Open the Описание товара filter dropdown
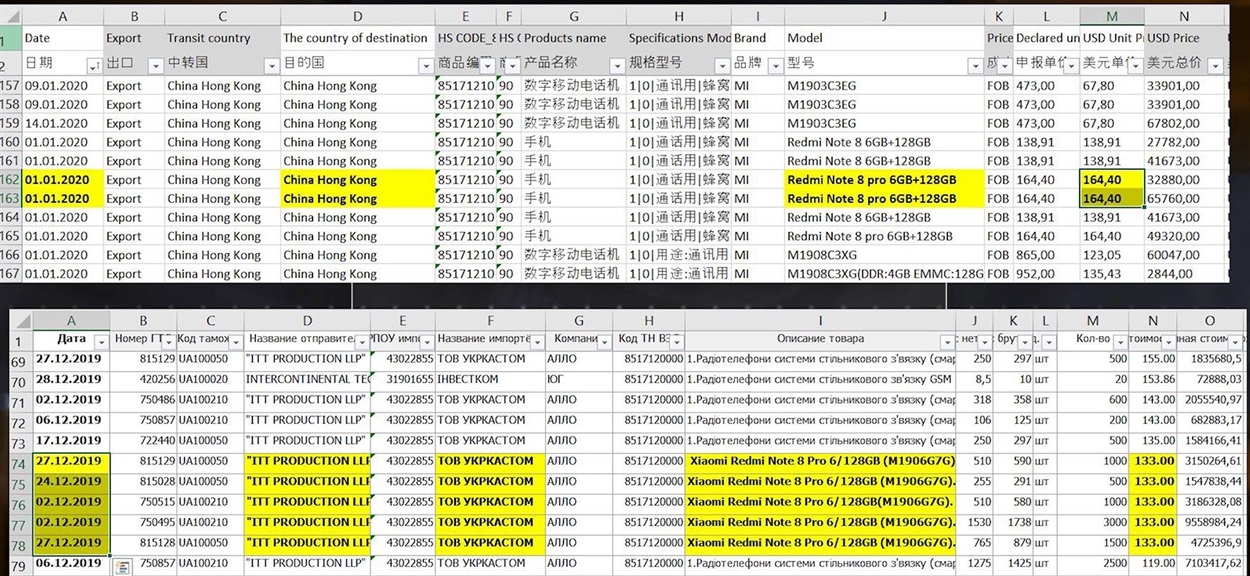Screen dimensions: 1250x576 click(947, 340)
